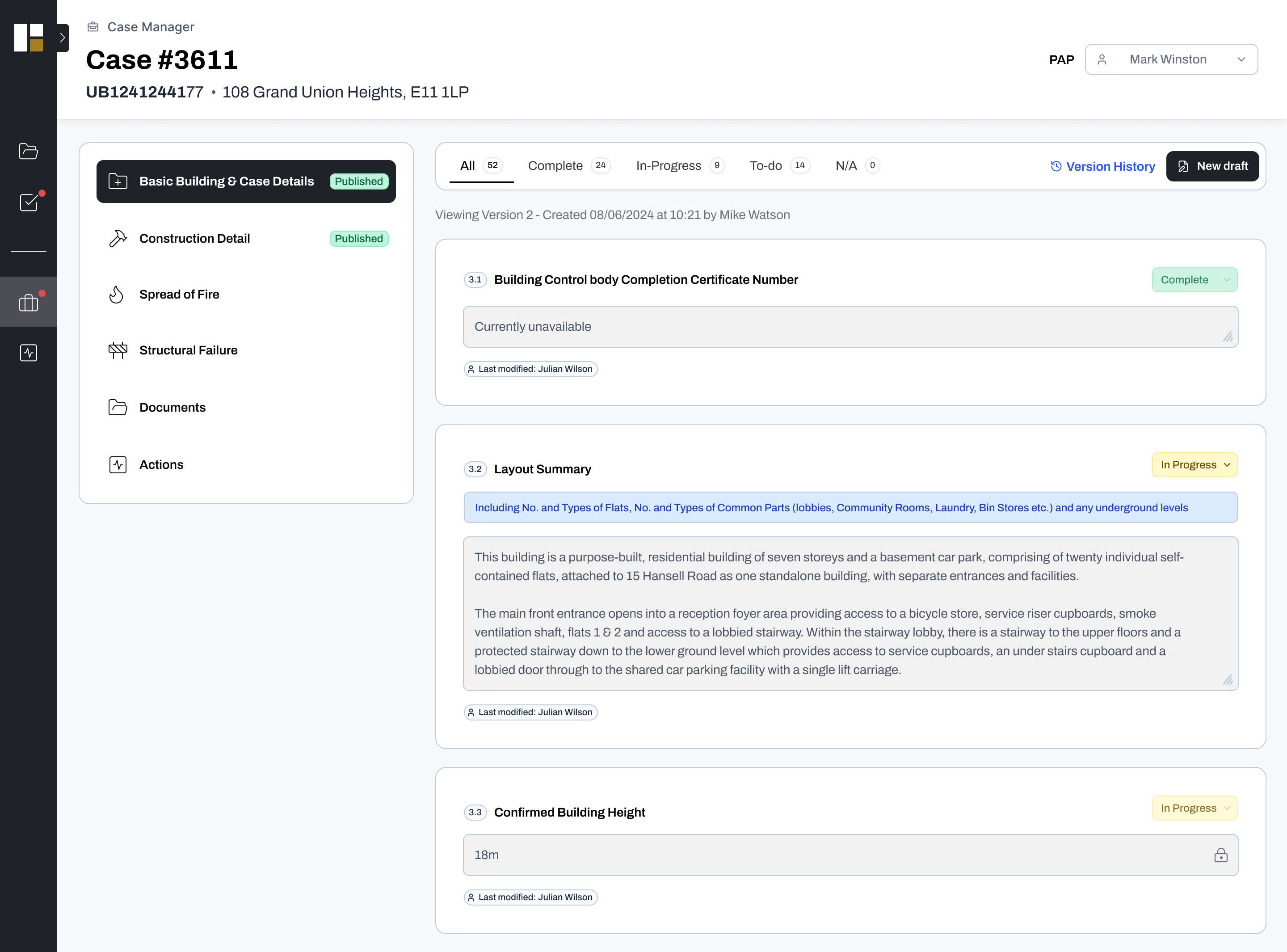1287x952 pixels.
Task: Click the blue Layout Summary hint banner
Action: click(x=850, y=508)
